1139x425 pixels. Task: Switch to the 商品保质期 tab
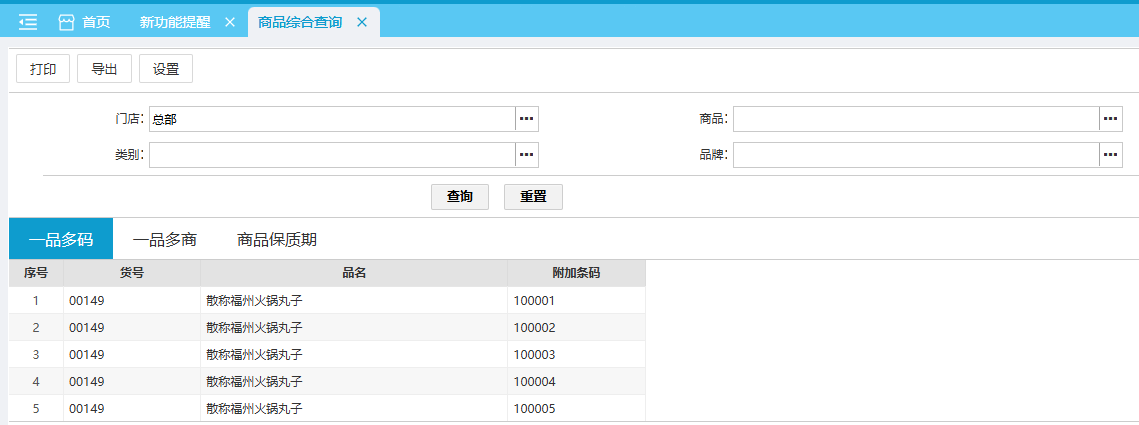point(277,240)
